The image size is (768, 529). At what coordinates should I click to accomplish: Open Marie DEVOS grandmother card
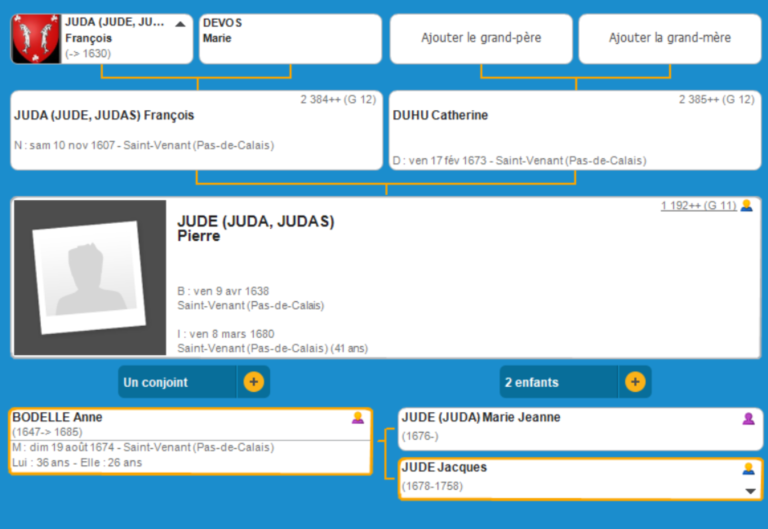[x=290, y=39]
